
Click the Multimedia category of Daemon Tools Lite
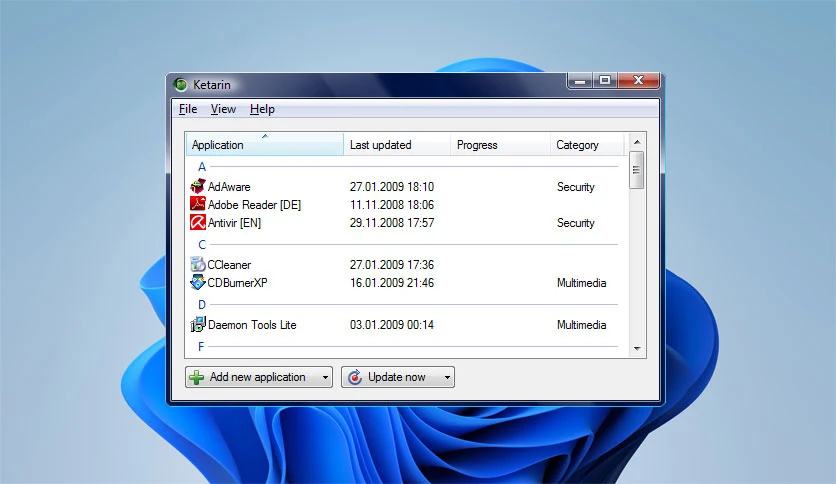(x=582, y=325)
